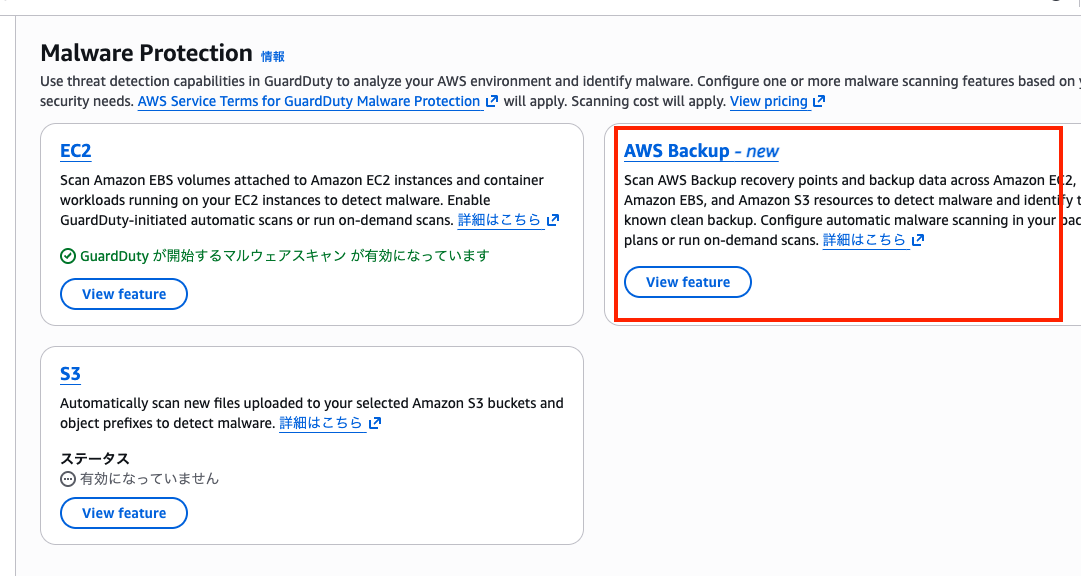Click the external icon in the EC2 card

coord(553,220)
